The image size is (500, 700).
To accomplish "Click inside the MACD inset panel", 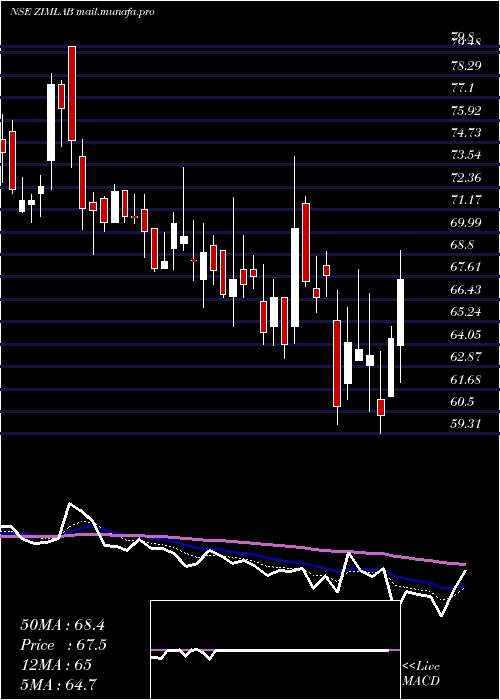I will point(275,650).
